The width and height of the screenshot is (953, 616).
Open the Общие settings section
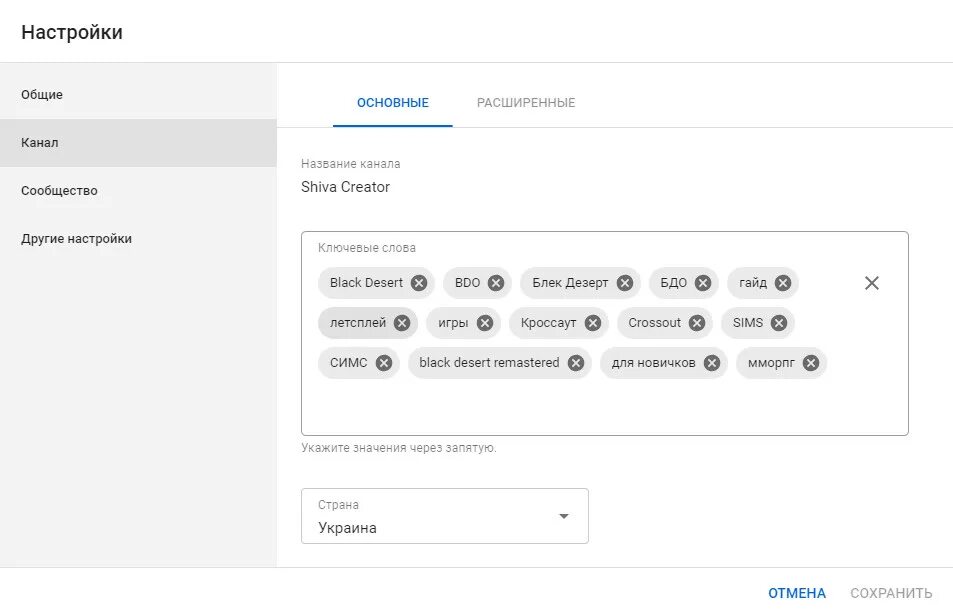[138, 95]
